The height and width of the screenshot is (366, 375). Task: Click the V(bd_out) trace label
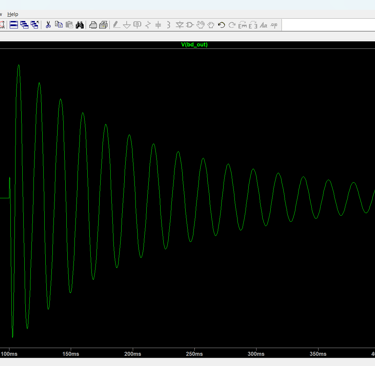pos(194,45)
